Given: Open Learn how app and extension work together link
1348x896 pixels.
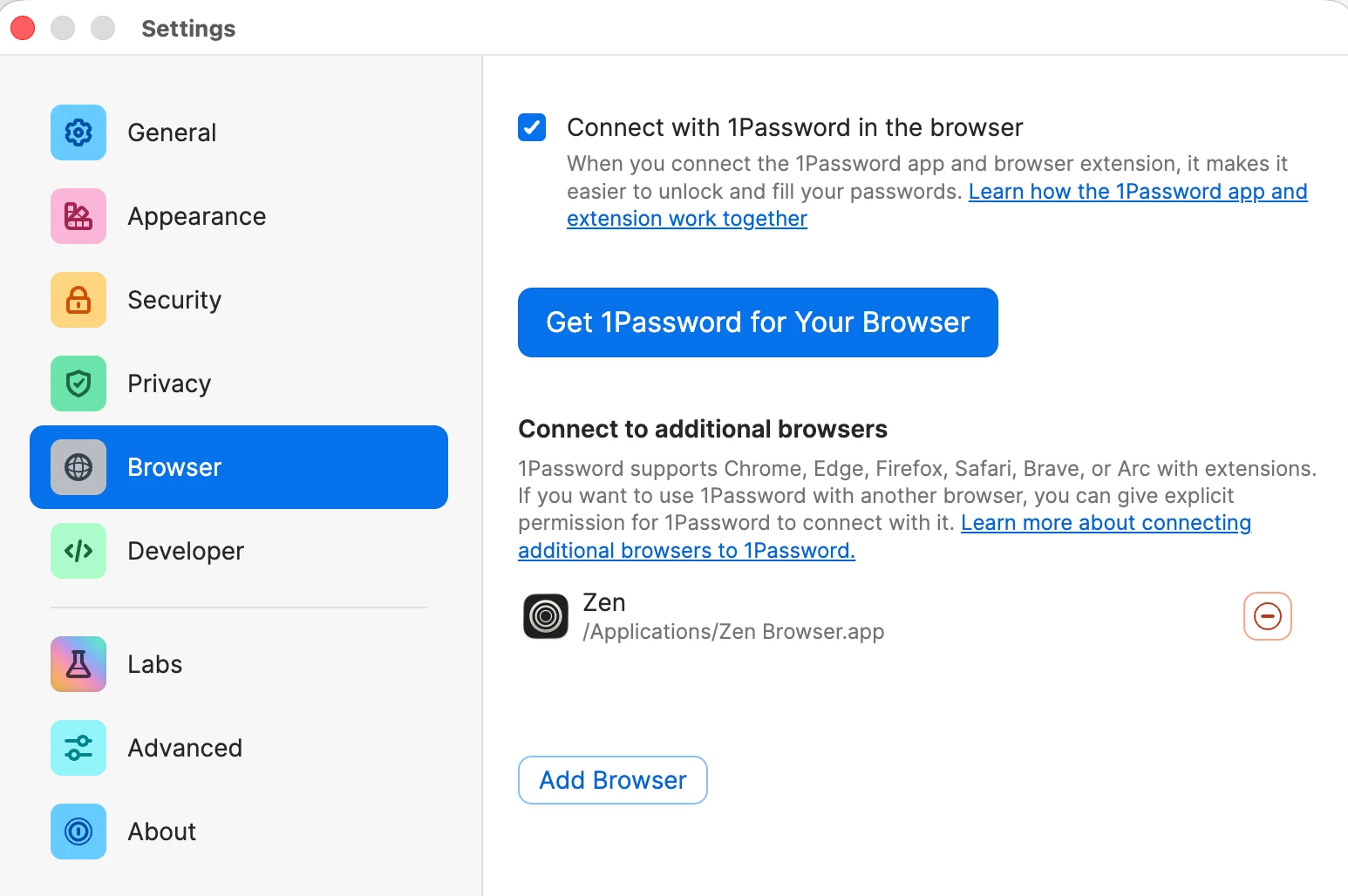Looking at the screenshot, I should (x=937, y=205).
